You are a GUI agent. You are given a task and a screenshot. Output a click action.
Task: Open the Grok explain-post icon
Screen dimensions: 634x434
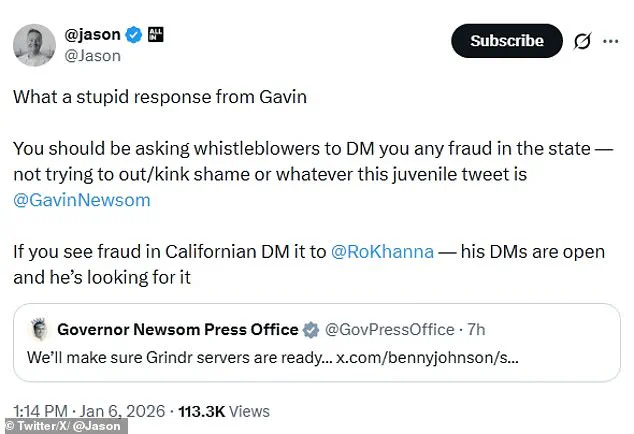[x=579, y=41]
